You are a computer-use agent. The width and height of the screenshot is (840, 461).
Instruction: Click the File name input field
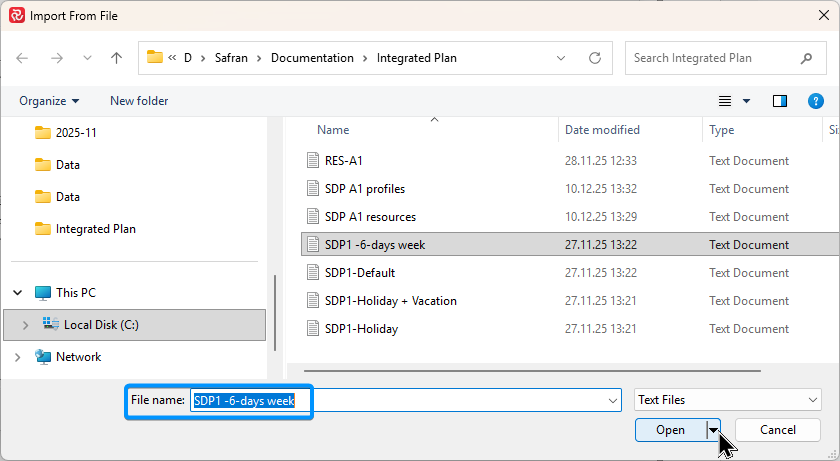tap(406, 400)
